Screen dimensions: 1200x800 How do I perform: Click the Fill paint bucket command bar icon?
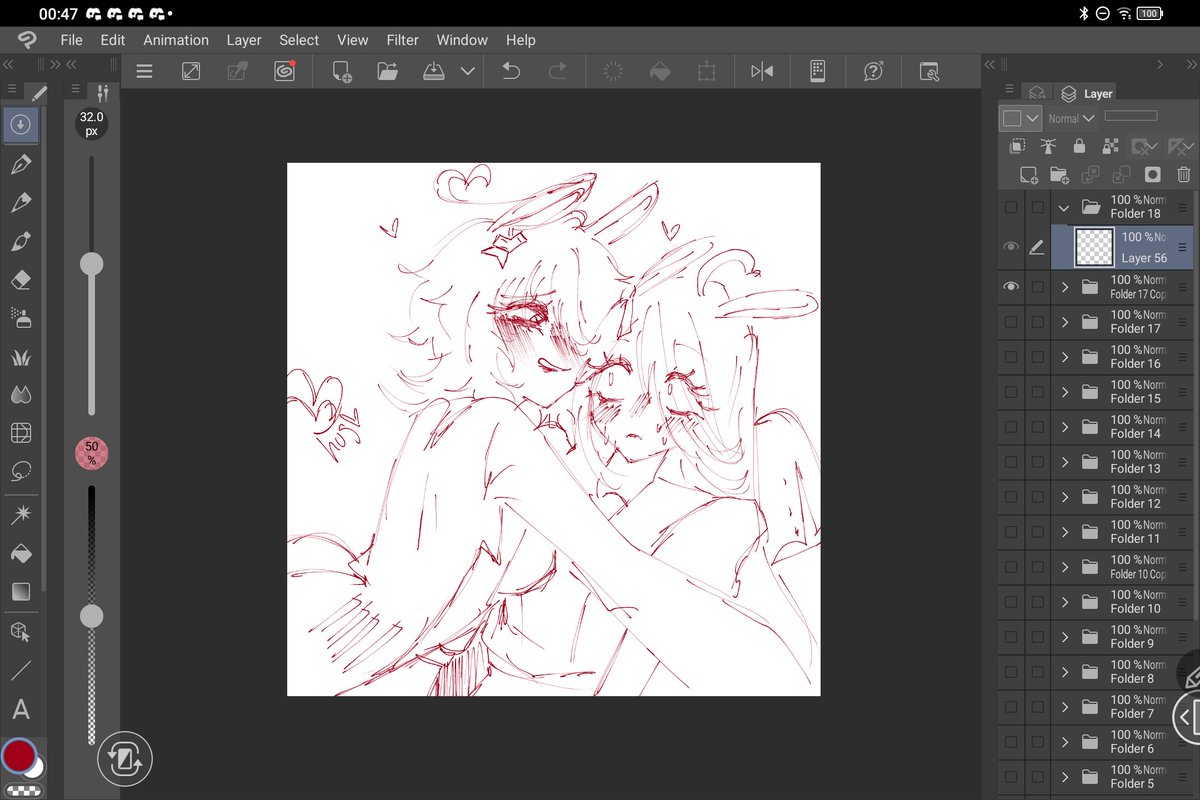(660, 71)
